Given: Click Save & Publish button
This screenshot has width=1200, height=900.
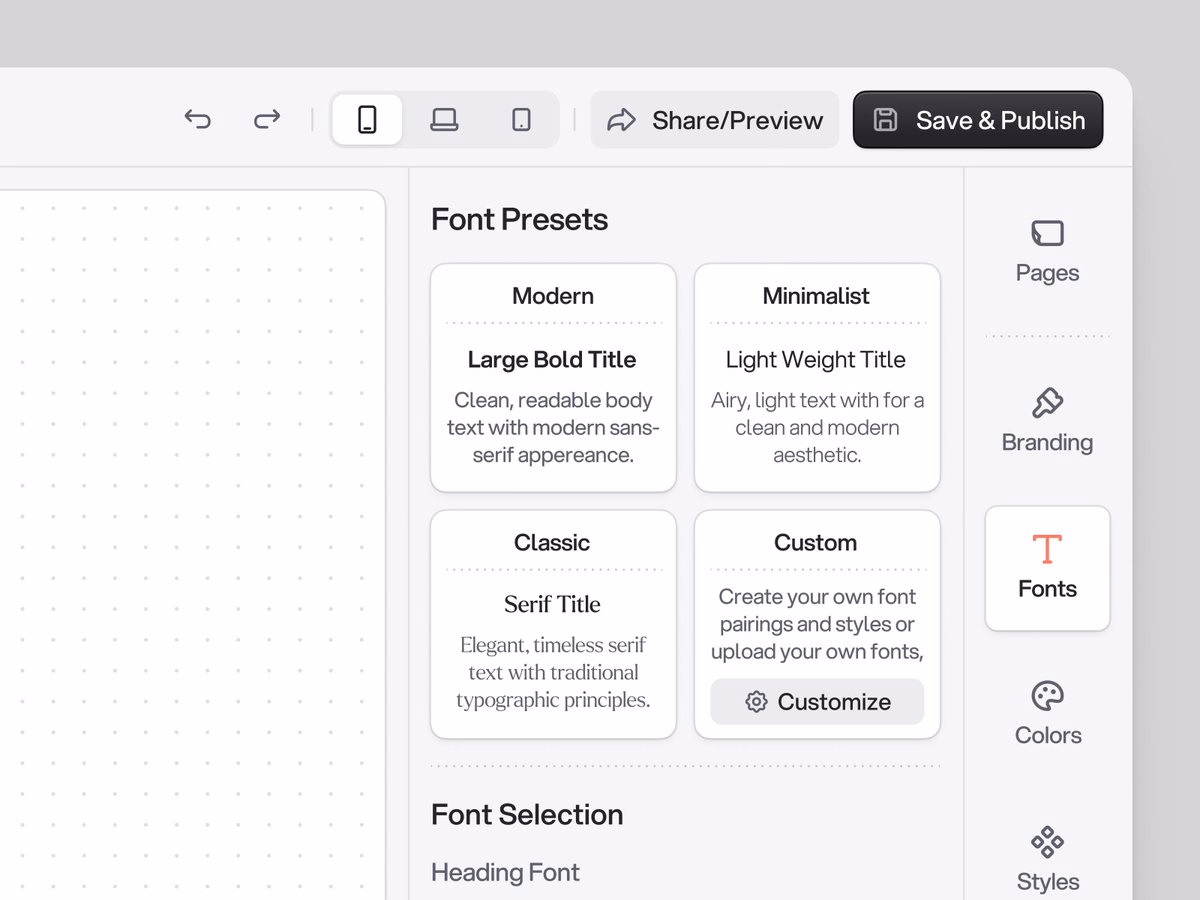Looking at the screenshot, I should (978, 120).
